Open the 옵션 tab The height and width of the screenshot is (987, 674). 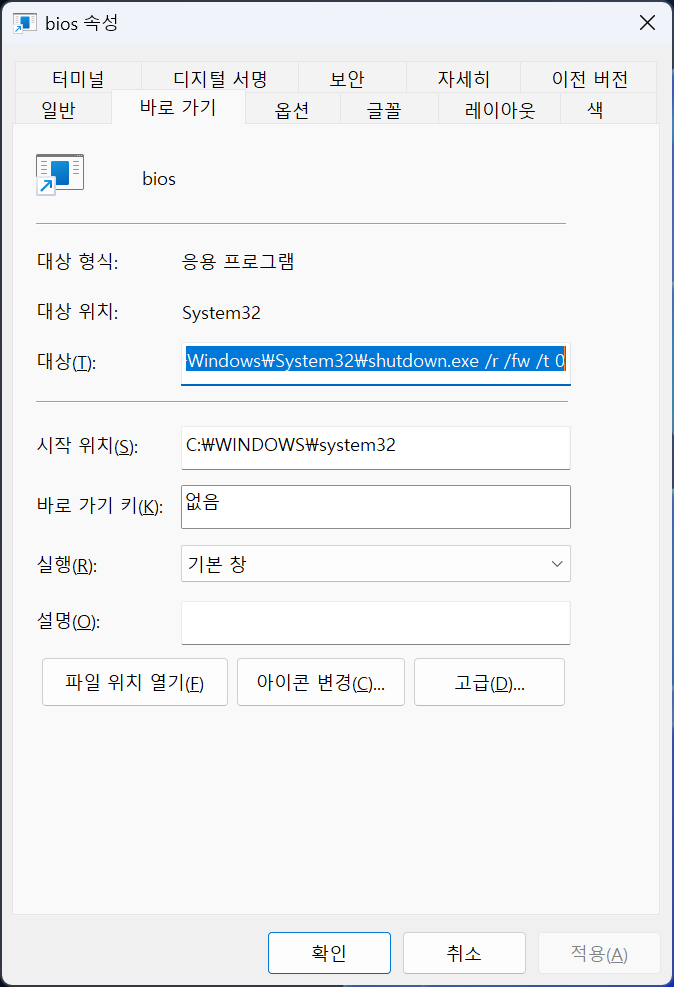pos(292,110)
